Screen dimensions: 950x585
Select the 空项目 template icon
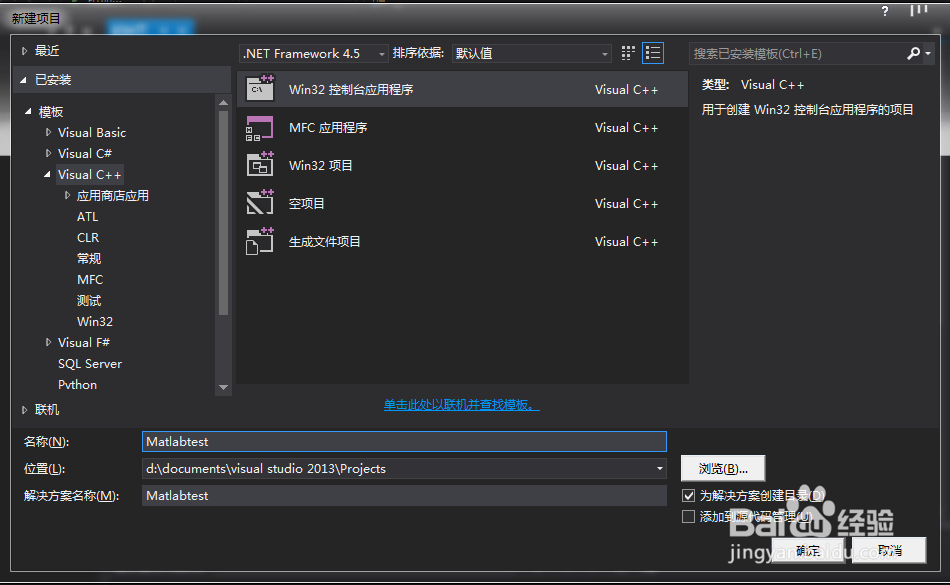click(259, 203)
